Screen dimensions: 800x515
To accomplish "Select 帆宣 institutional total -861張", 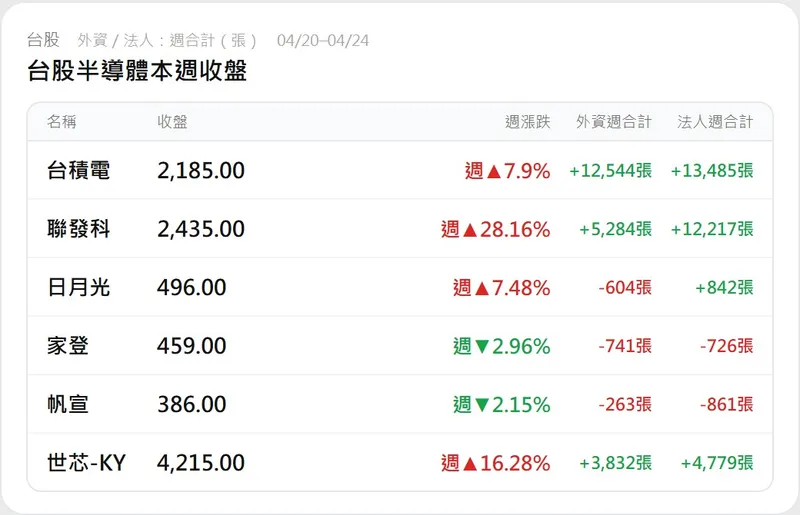I will pos(727,405).
